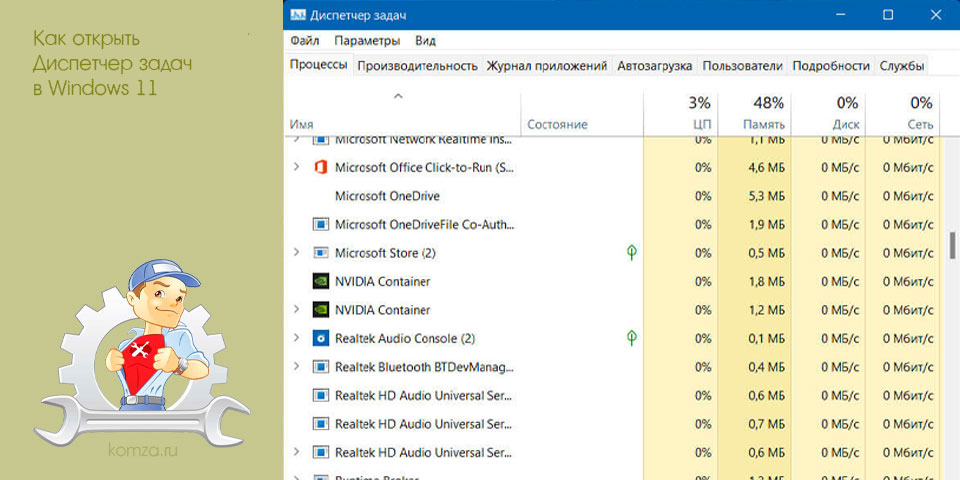
Task: Select Microsoft Store (2) process name
Action: coord(385,253)
